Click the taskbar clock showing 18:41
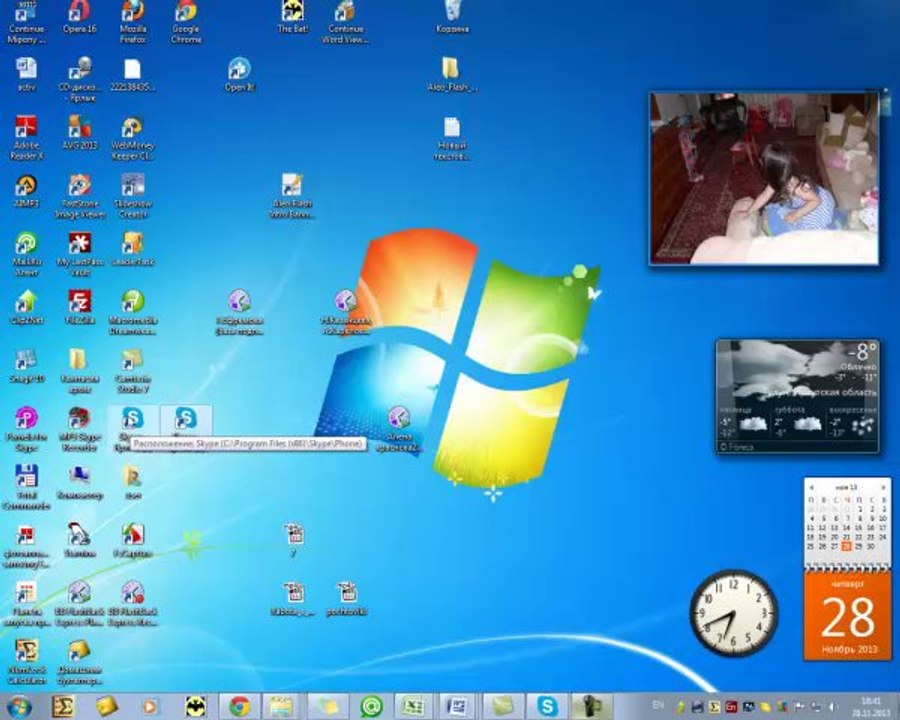 pos(871,707)
